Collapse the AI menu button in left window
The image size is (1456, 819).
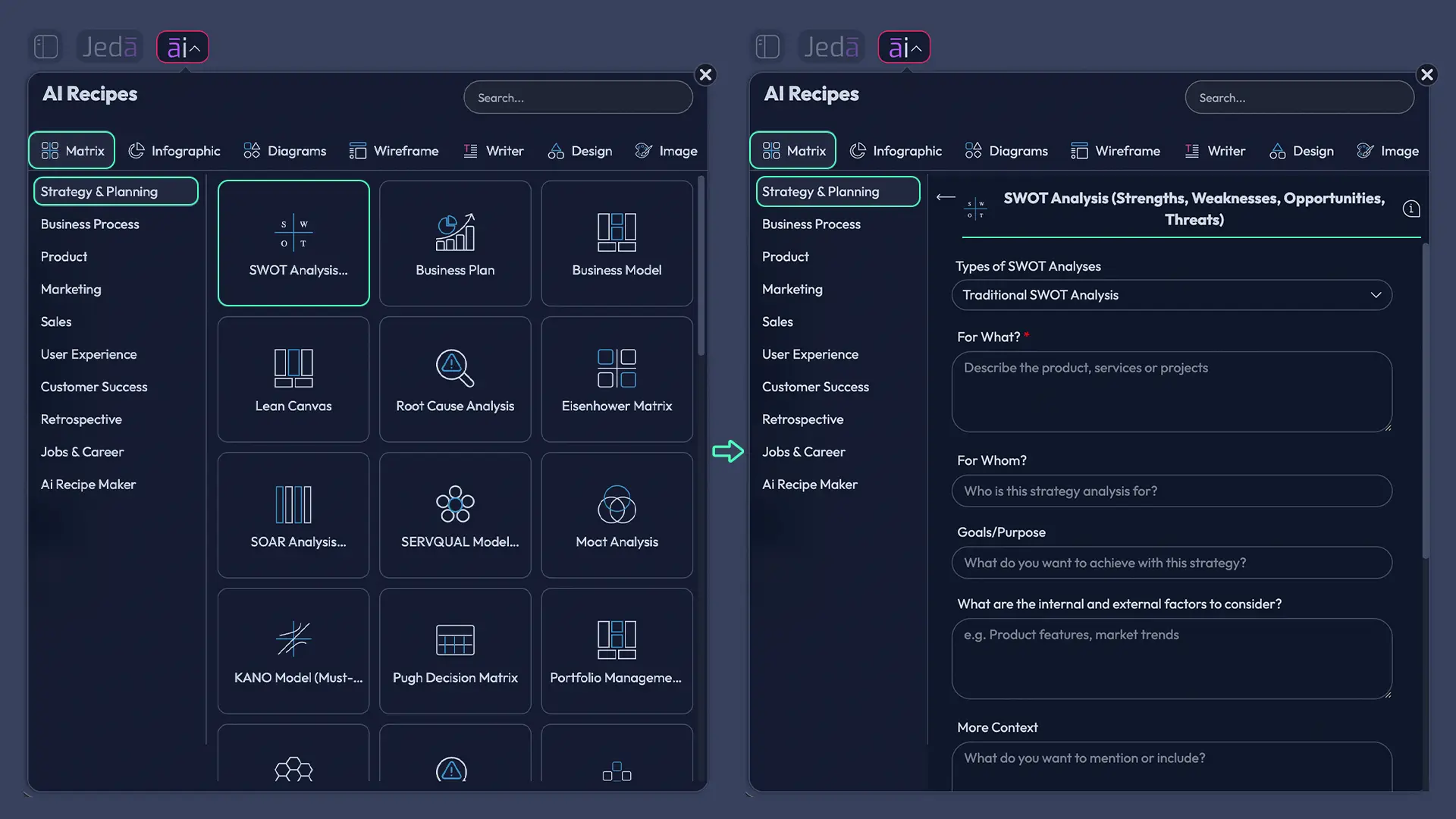pos(183,47)
